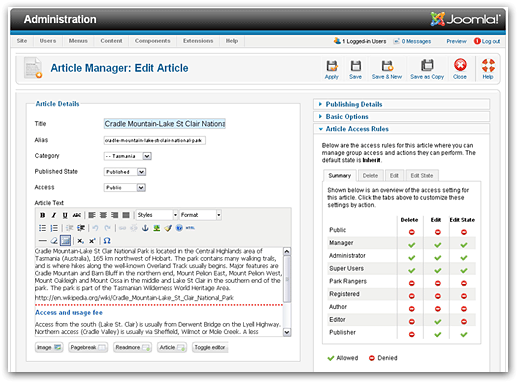Click Article button below editor
The height and width of the screenshot is (385, 518).
click(x=172, y=348)
